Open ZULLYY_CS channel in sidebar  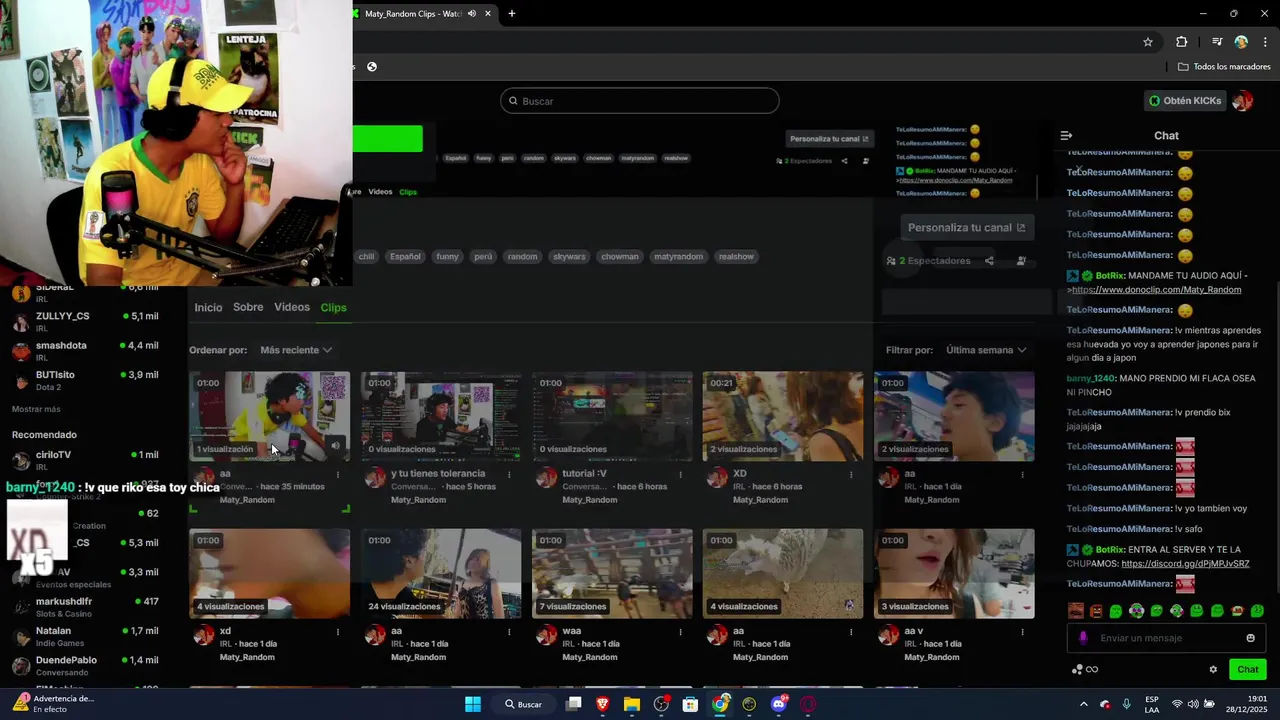point(85,321)
